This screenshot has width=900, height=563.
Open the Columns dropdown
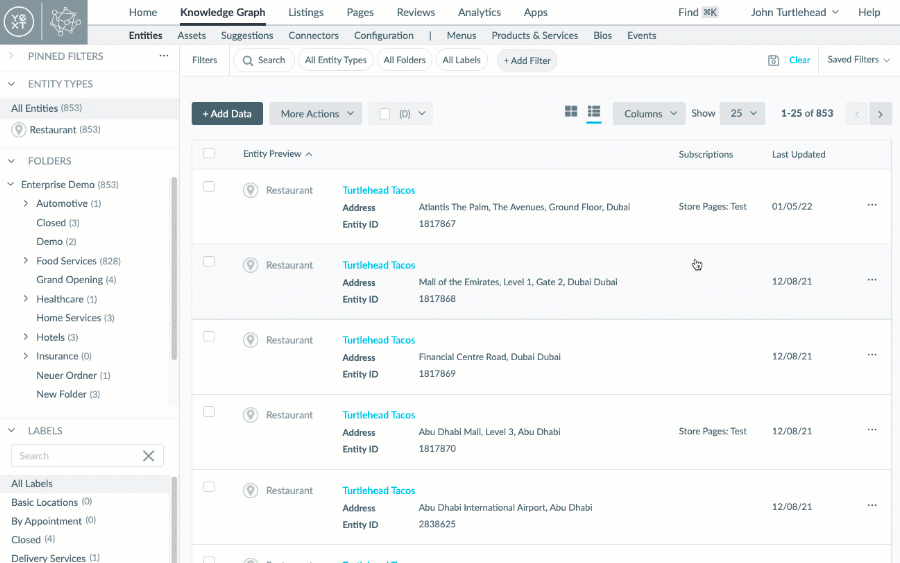tap(649, 114)
